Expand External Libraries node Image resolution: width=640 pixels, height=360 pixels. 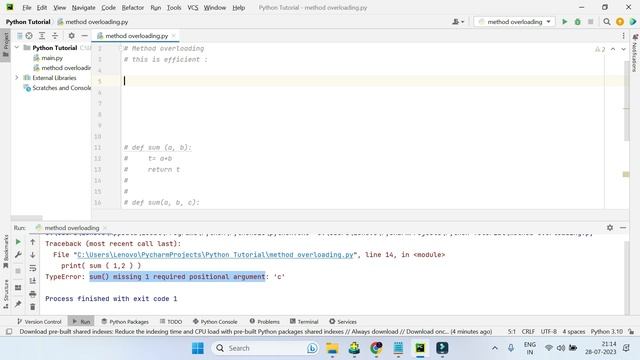click(17, 78)
